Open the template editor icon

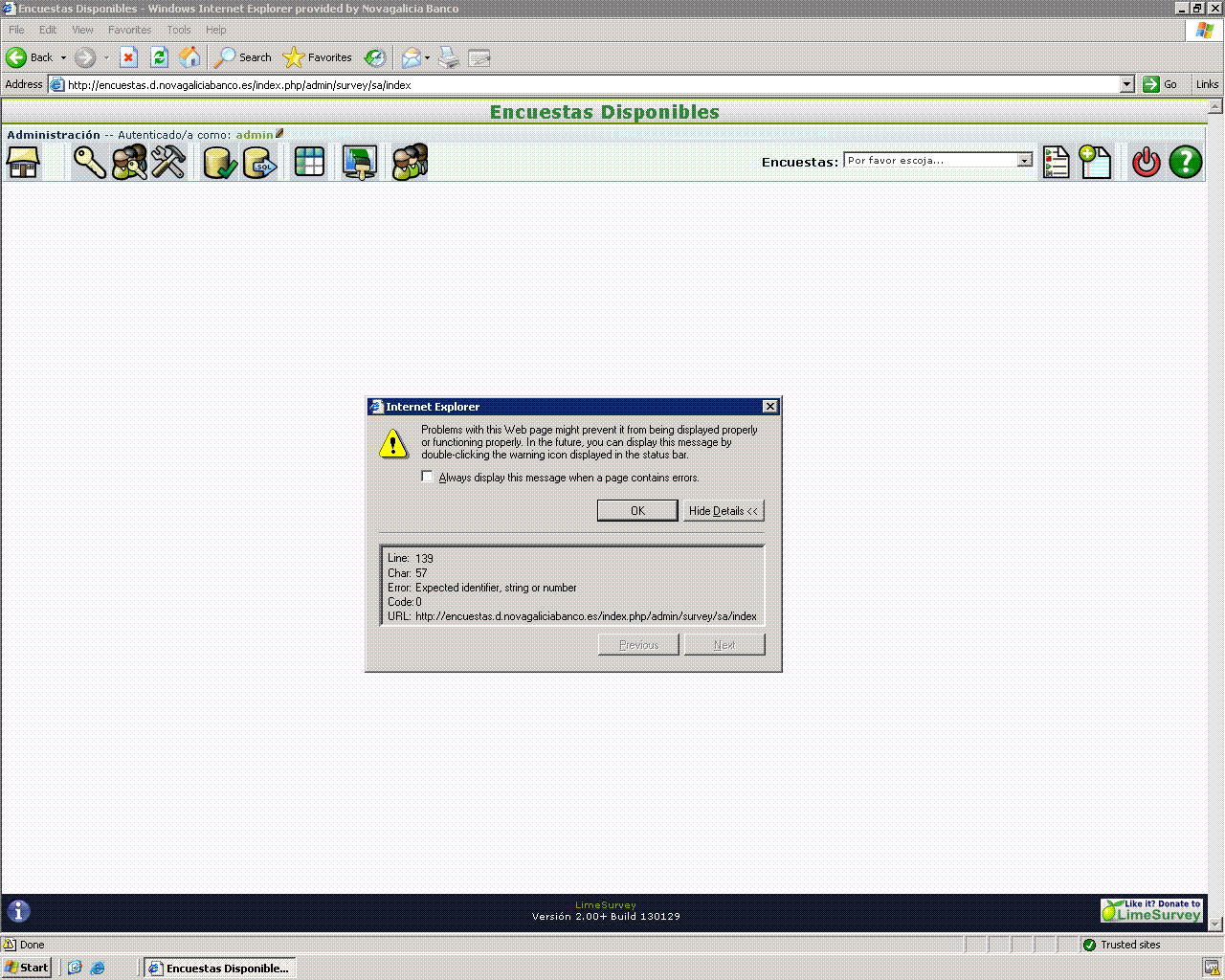coord(360,162)
